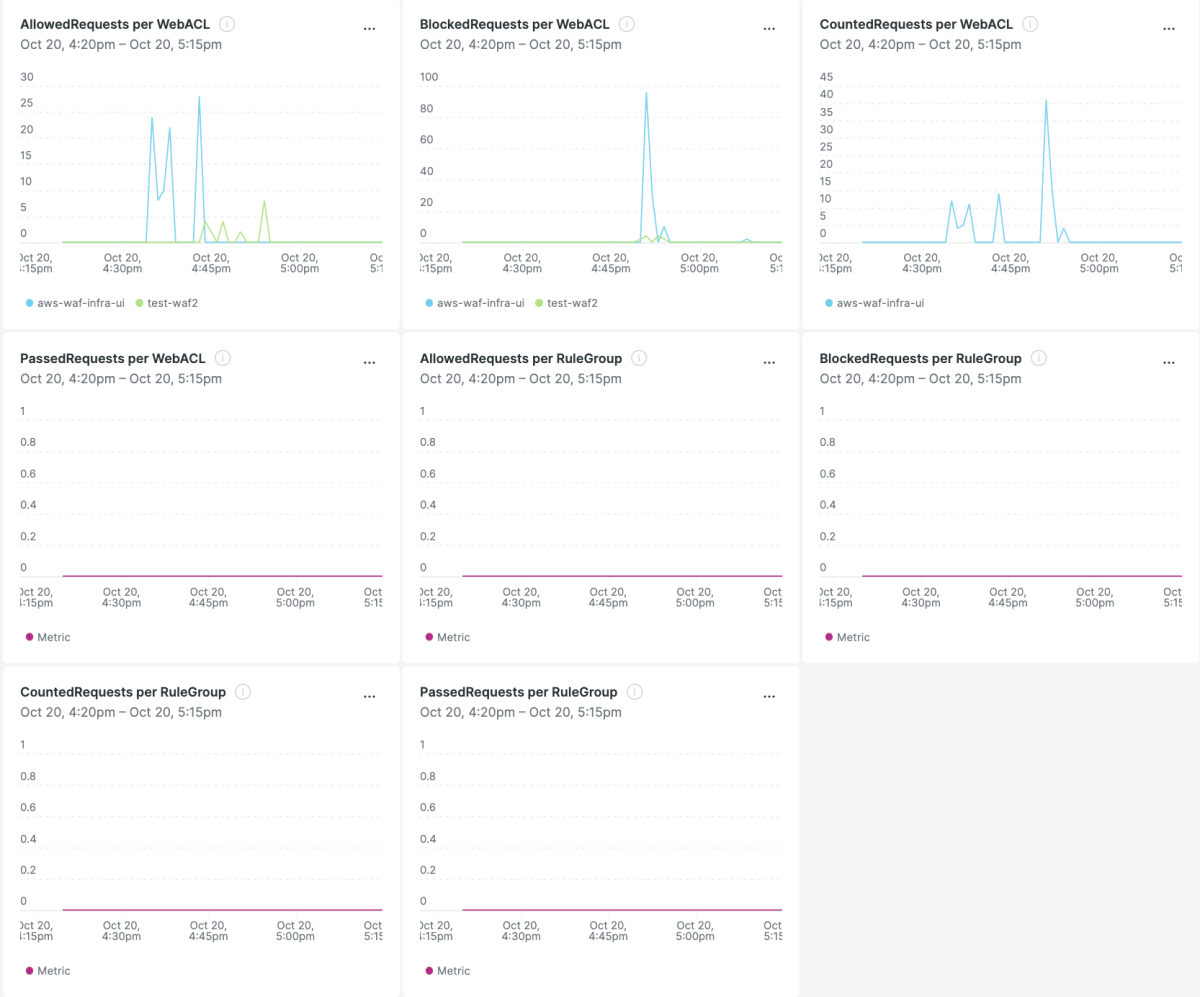Toggle aws-waf-infra-ui series in AllowedRequests chart
Screen dimensions: 1200x997
(x=80, y=303)
